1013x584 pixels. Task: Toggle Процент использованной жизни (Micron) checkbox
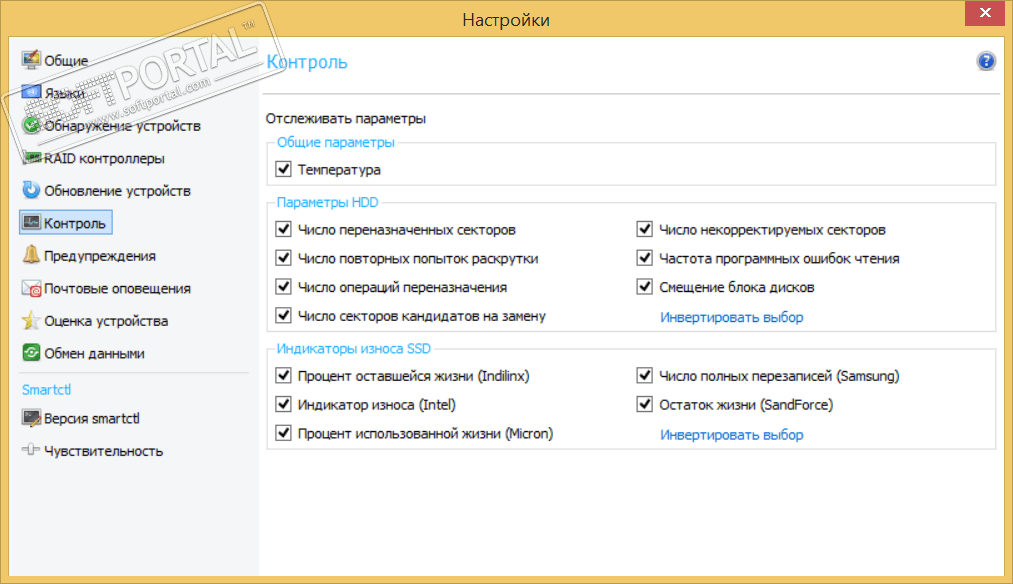click(284, 433)
